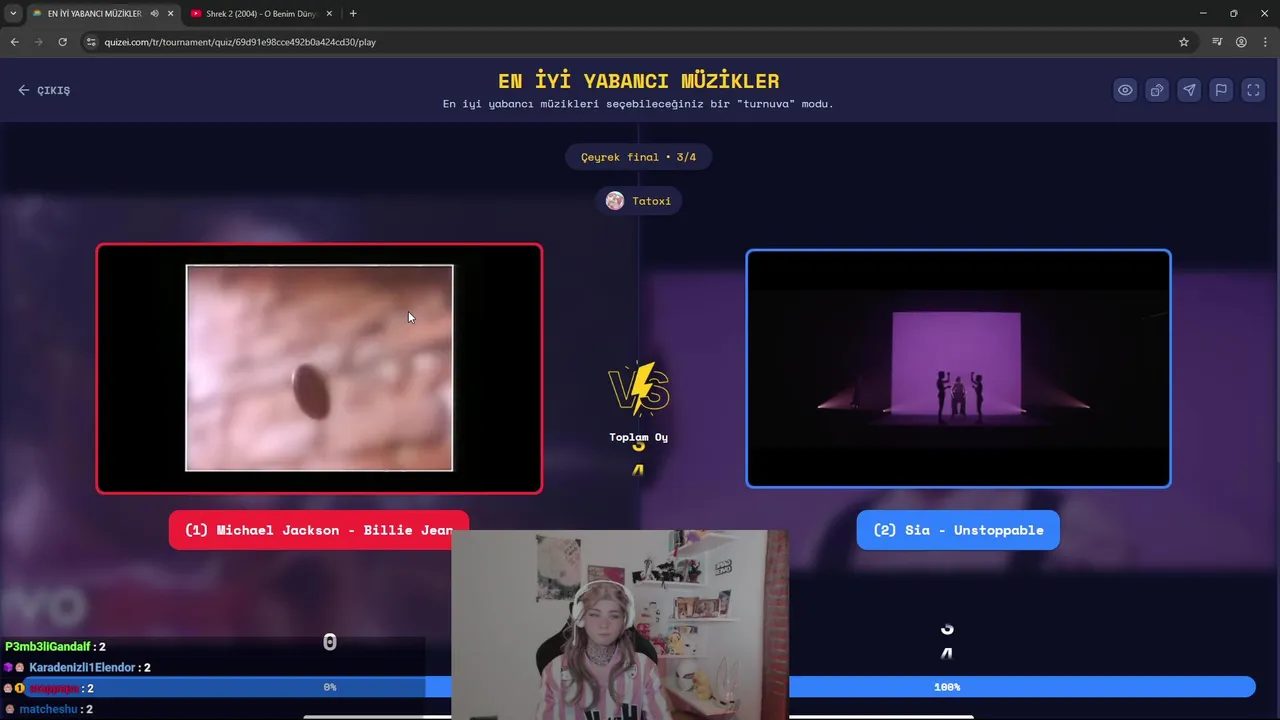Screen dimensions: 1280x720
Task: Click the paper plane share icon
Action: coord(1189,90)
